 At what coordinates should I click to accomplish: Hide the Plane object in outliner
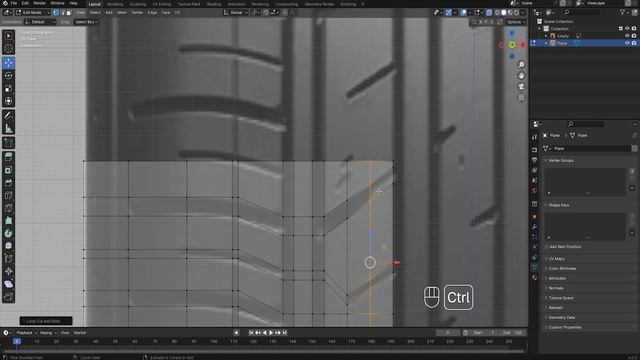coord(627,43)
